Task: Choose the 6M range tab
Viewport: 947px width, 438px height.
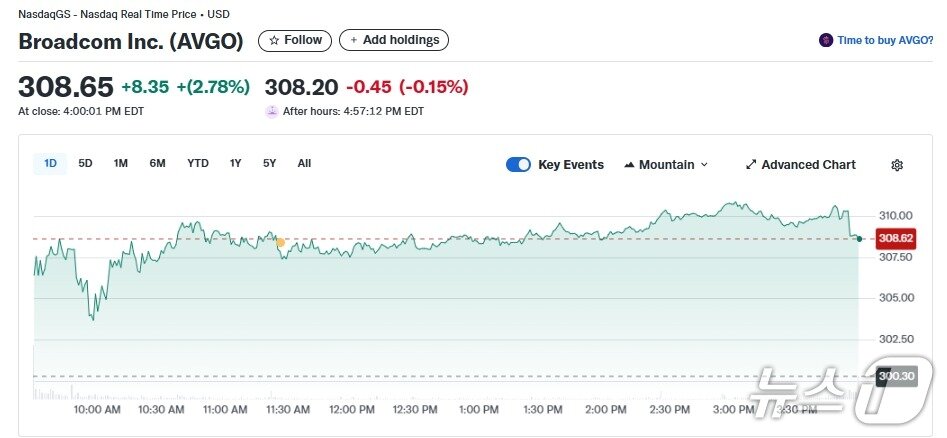Action: point(157,163)
